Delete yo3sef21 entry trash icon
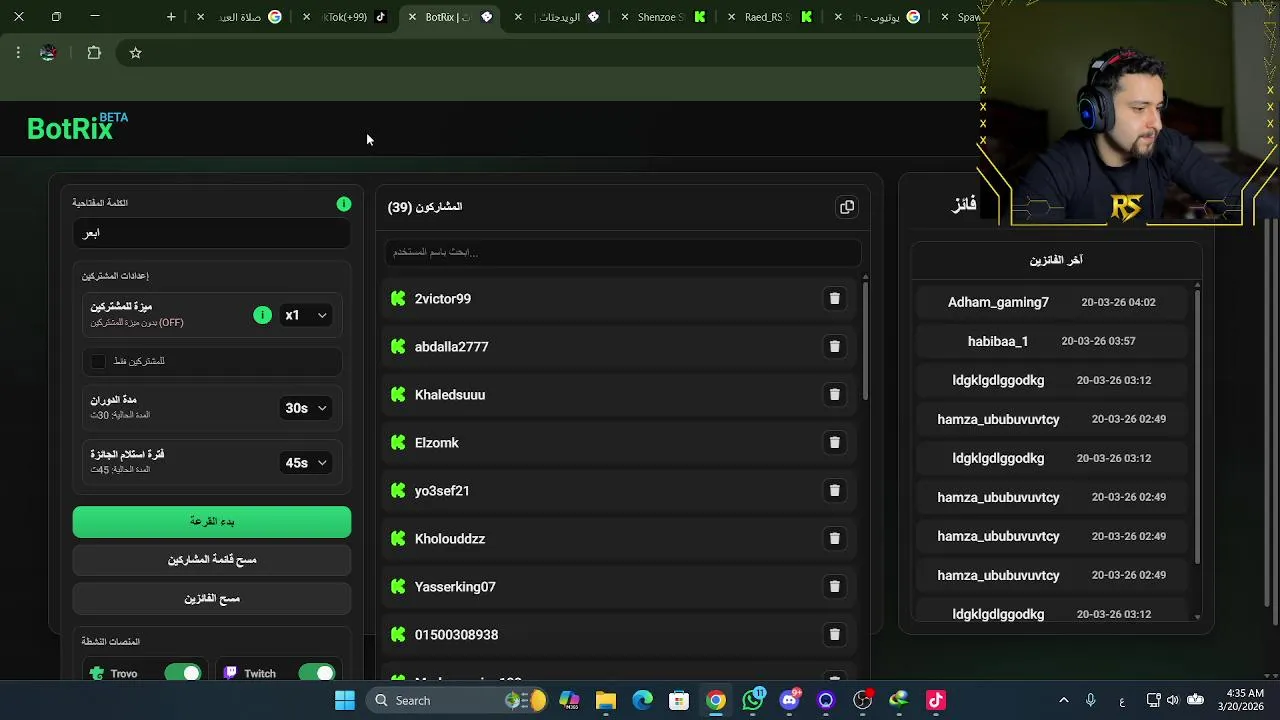The height and width of the screenshot is (720, 1280). click(834, 490)
